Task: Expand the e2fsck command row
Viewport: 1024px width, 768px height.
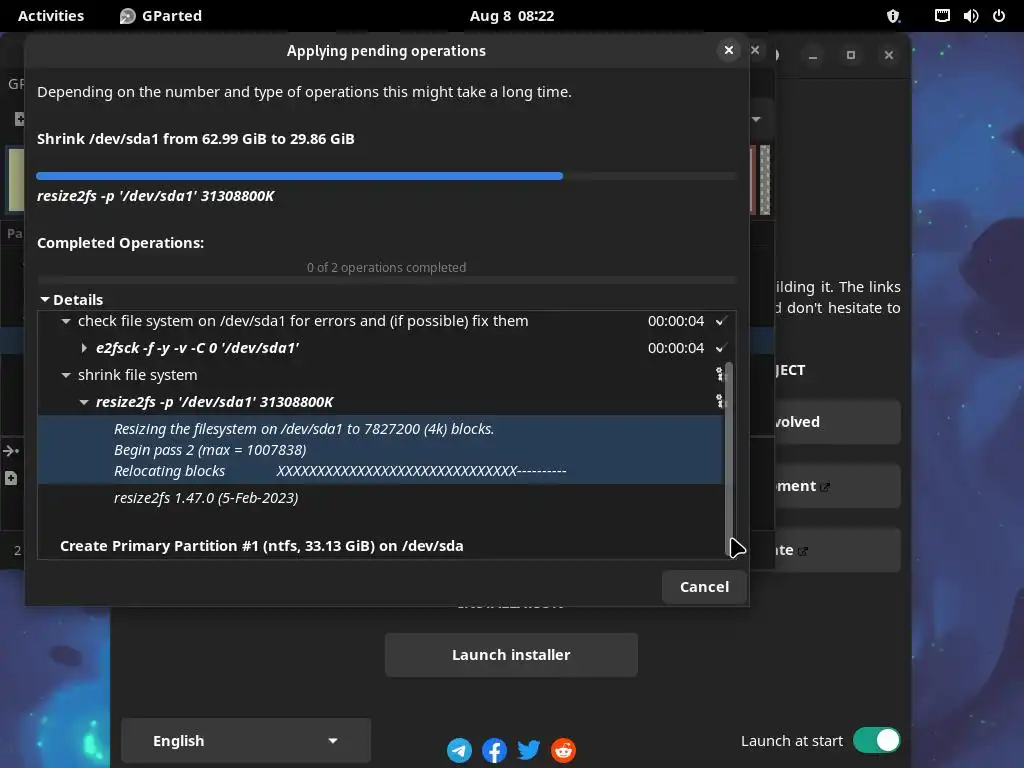Action: (x=84, y=348)
